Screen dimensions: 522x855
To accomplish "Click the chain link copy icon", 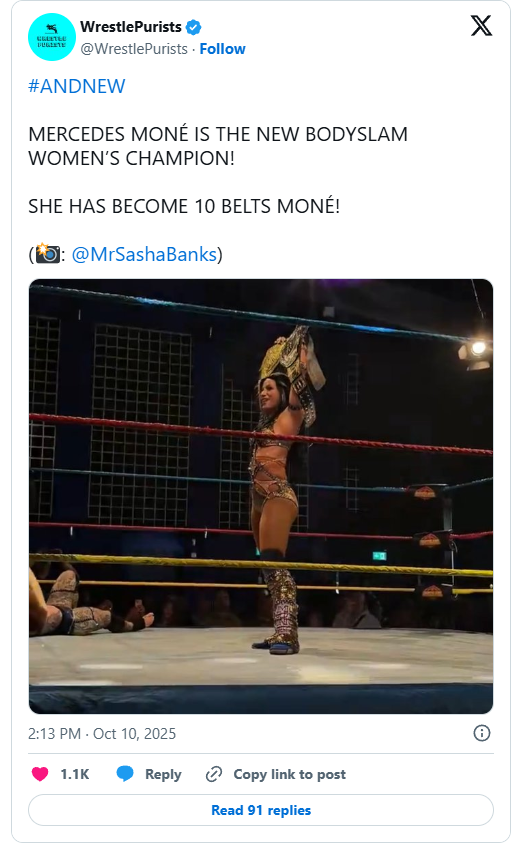I will (x=214, y=774).
